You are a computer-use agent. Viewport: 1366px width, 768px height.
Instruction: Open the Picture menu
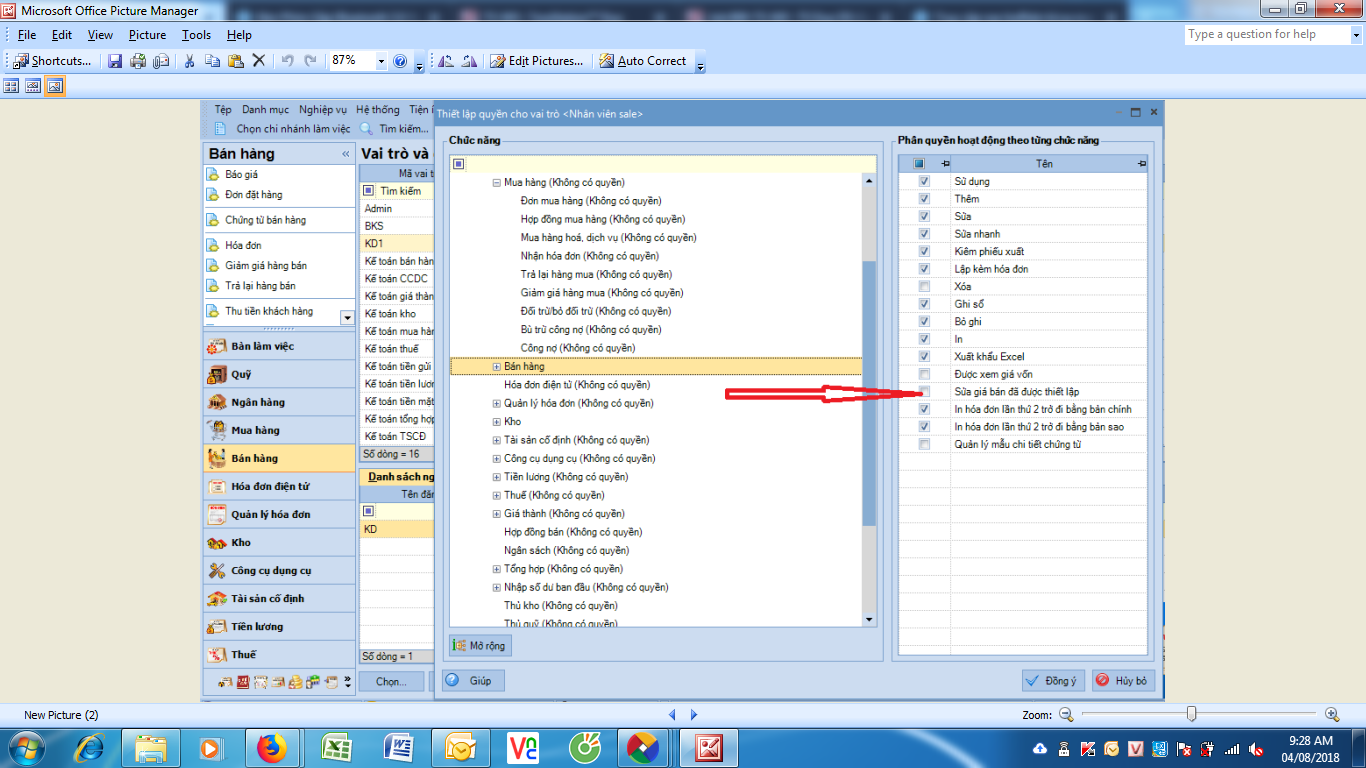(147, 35)
